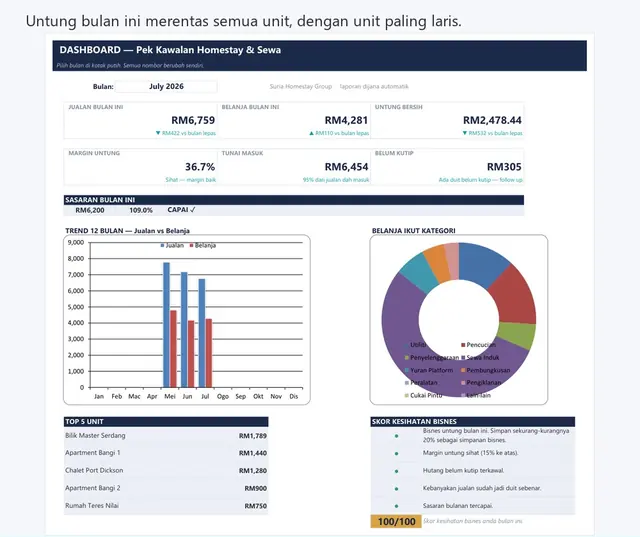Select Bilik Master Serdang row
The image size is (640, 537).
(166, 436)
